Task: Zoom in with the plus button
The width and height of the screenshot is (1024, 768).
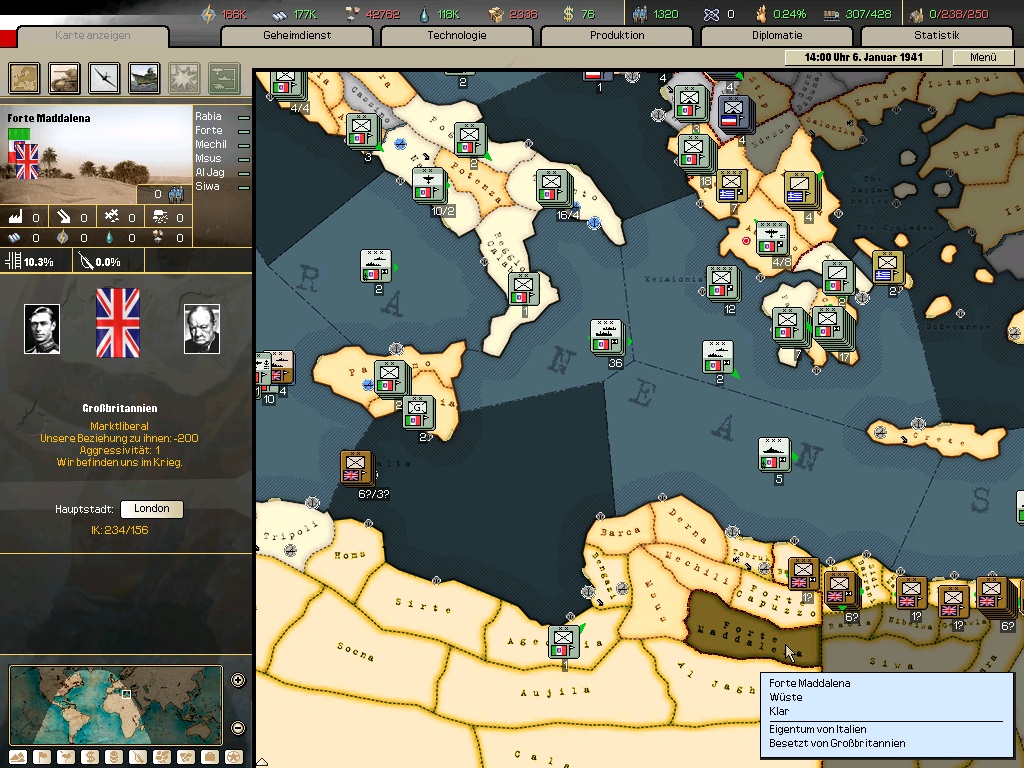Action: 238,681
